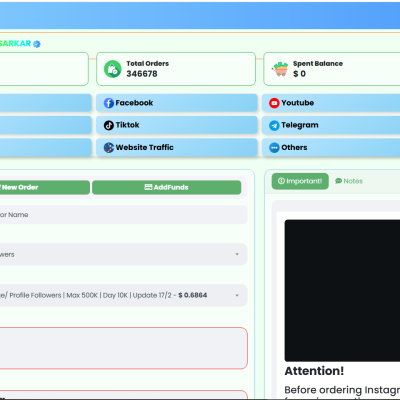Screen dimensions: 400x400
Task: Click the verified badge next to SARKAR
Action: tap(37, 44)
